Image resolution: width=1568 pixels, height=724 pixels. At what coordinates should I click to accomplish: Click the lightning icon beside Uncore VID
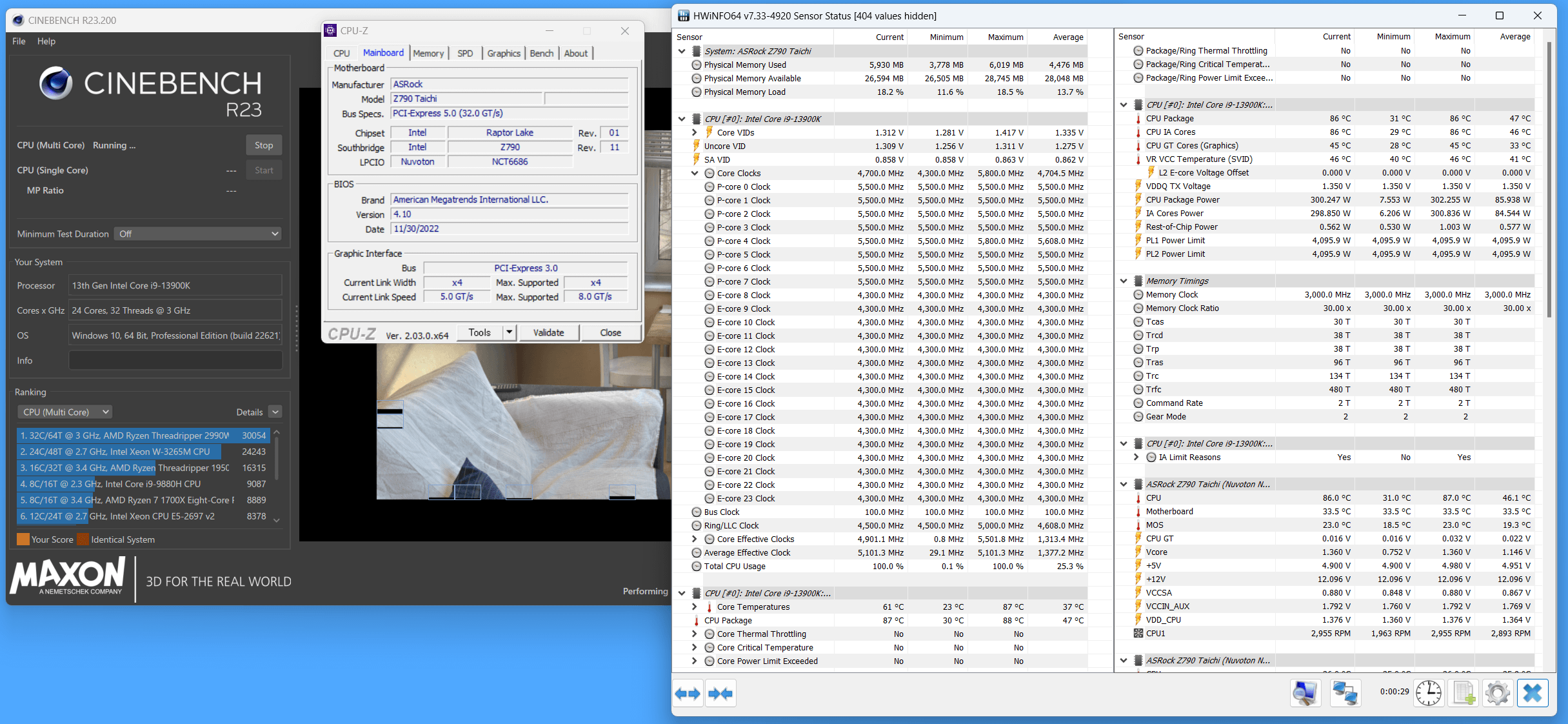[x=697, y=146]
